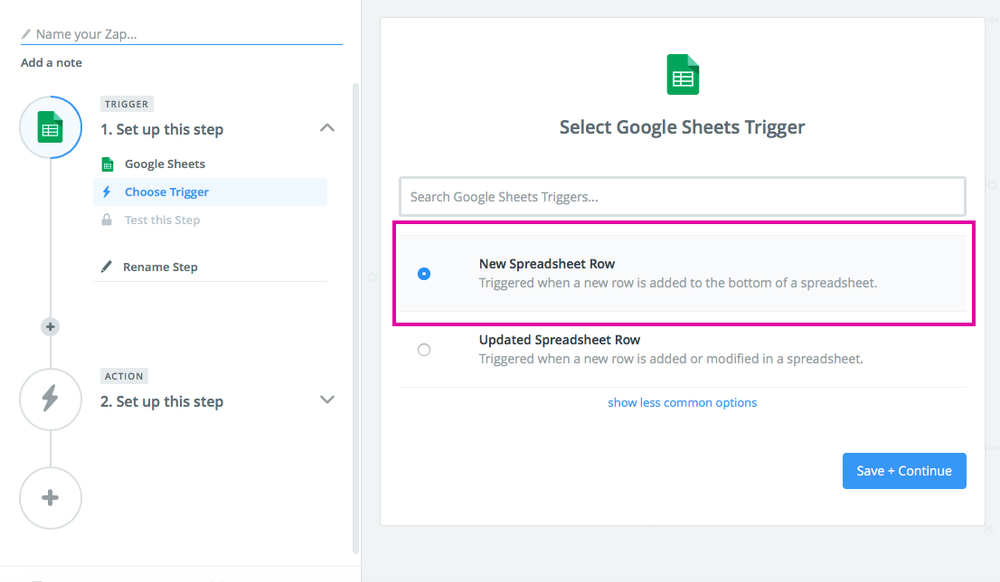1000x582 pixels.
Task: Click the Google Sheets logo above the trigger list
Action: click(682, 74)
